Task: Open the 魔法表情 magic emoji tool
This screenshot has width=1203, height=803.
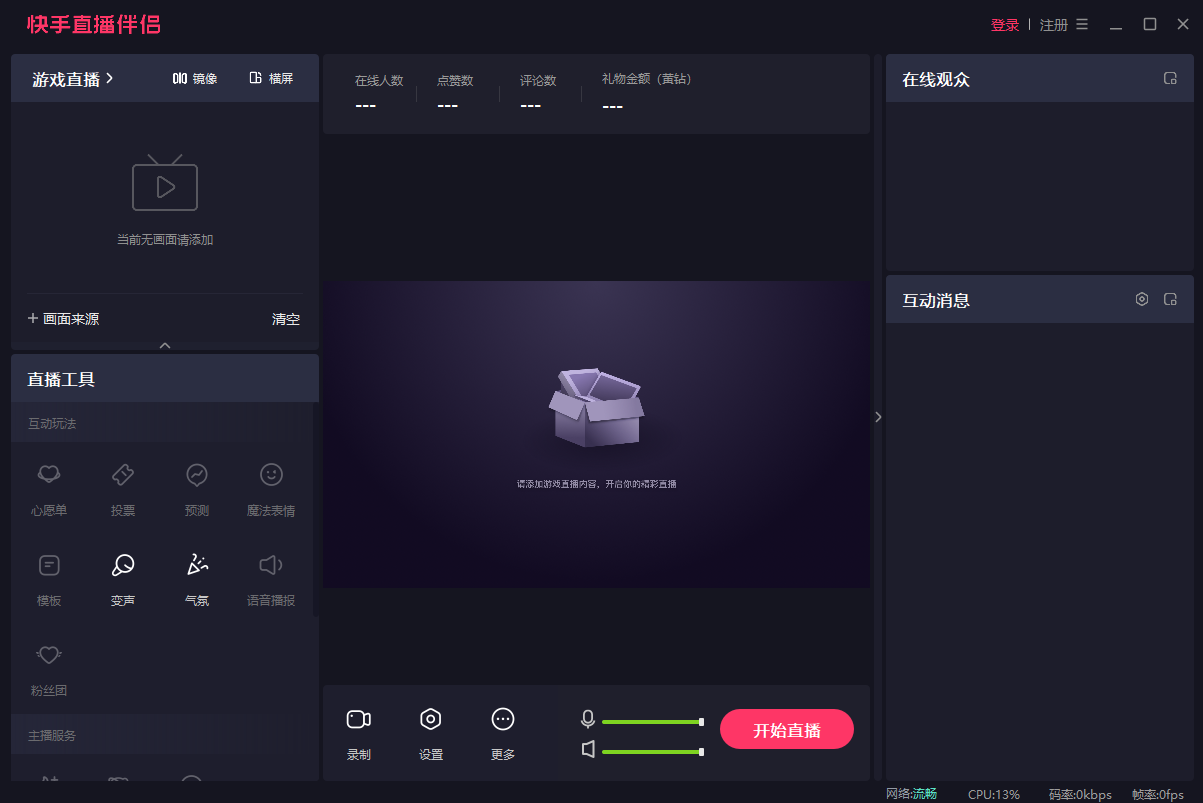Action: tap(270, 487)
